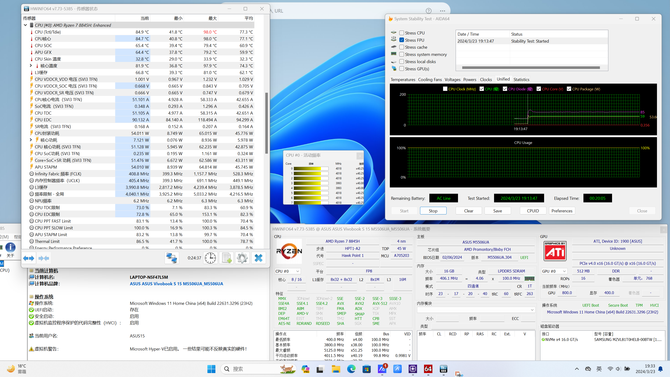Switch to the Temperatures tab in AIDA64
This screenshot has width=670, height=377.
tap(403, 80)
